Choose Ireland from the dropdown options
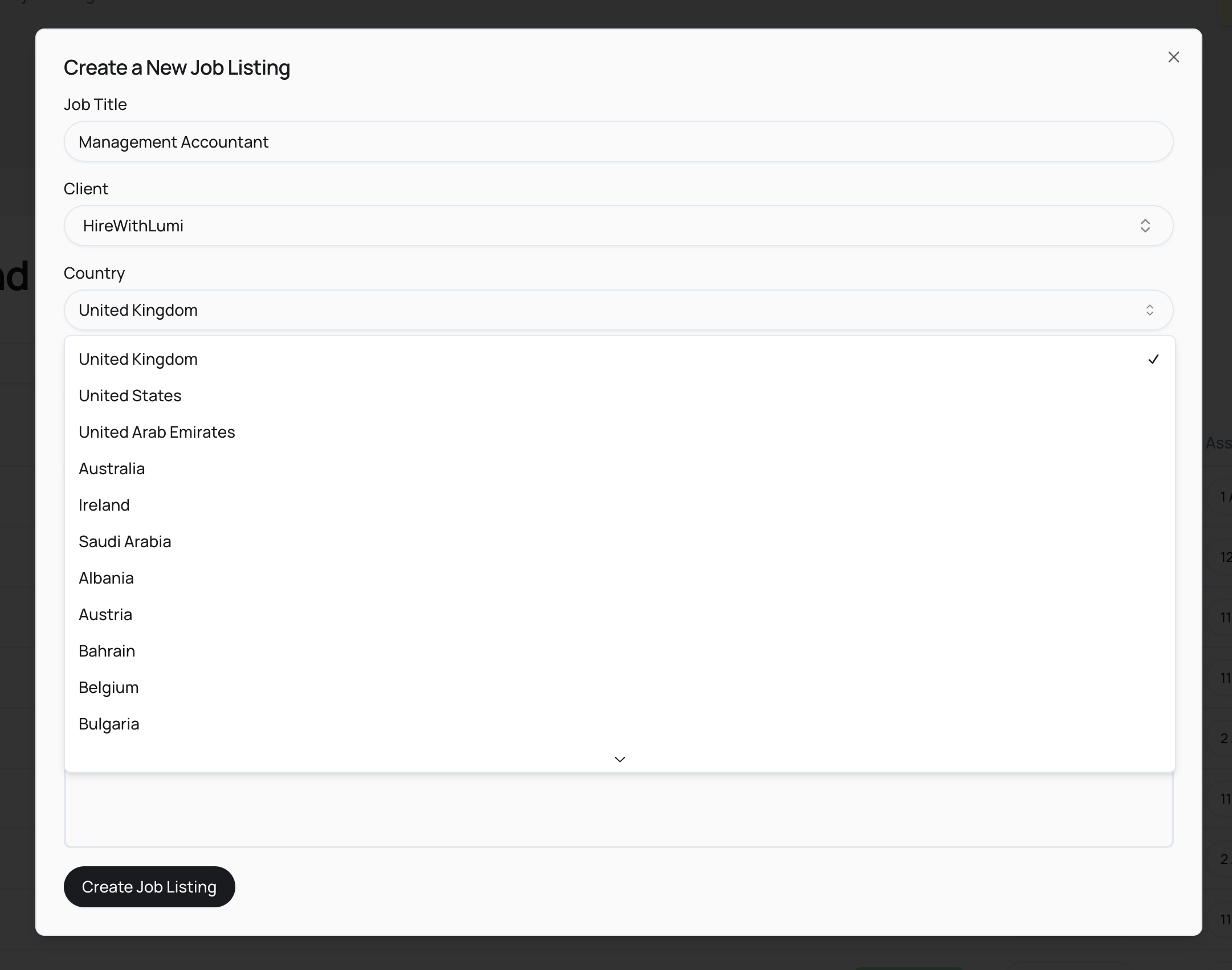Viewport: 1232px width, 970px height. pyautogui.click(x=104, y=505)
